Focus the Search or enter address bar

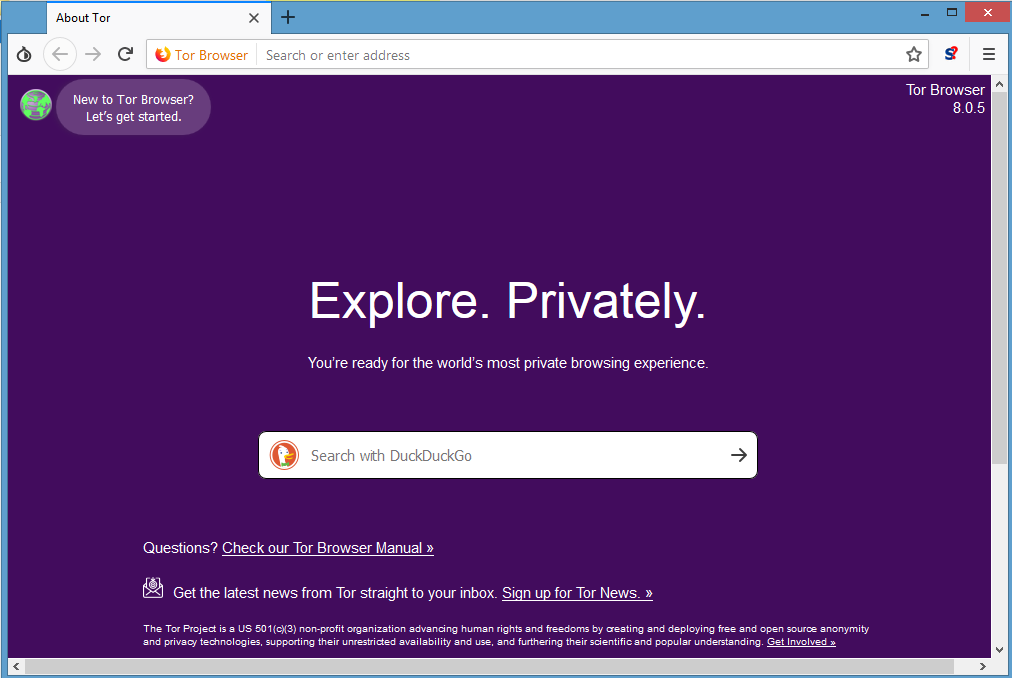tap(580, 55)
